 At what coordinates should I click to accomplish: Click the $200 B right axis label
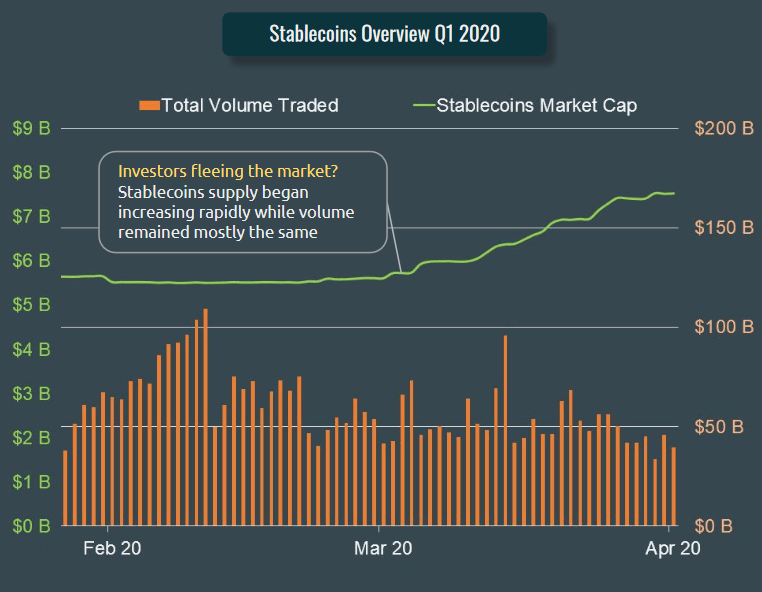[x=724, y=128]
